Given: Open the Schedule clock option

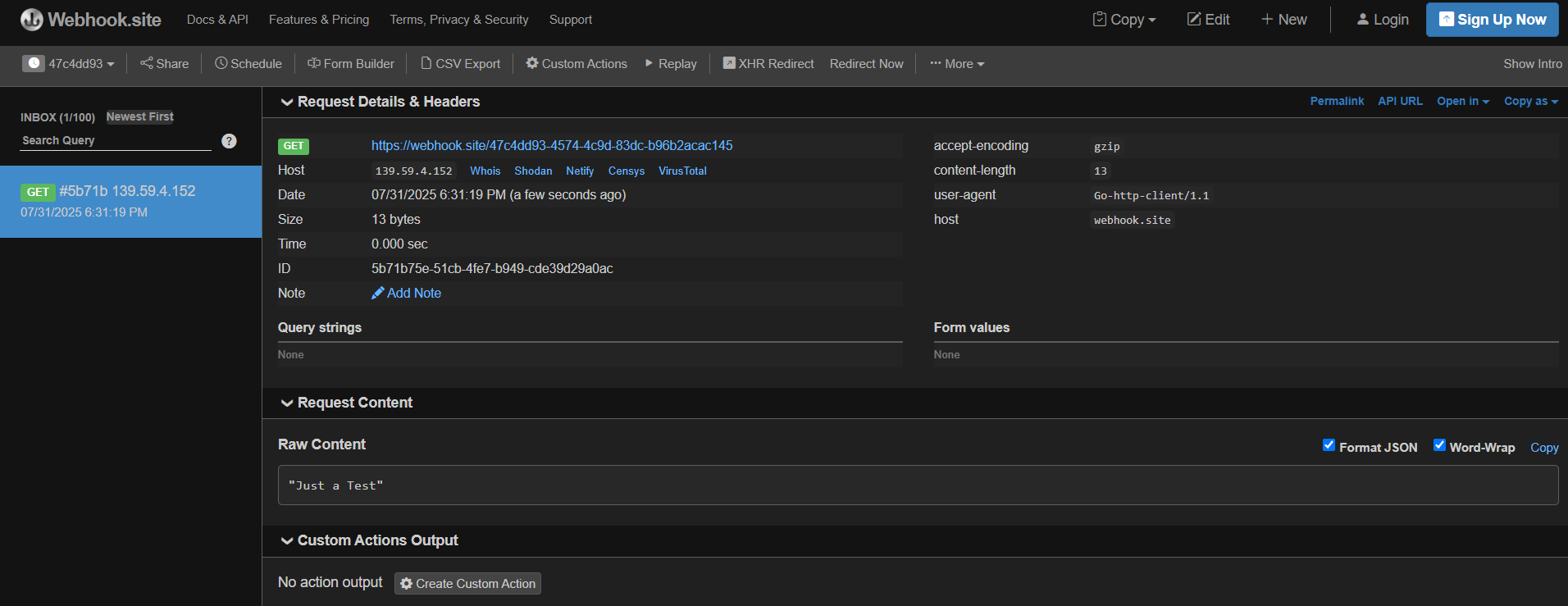Looking at the screenshot, I should 248,64.
